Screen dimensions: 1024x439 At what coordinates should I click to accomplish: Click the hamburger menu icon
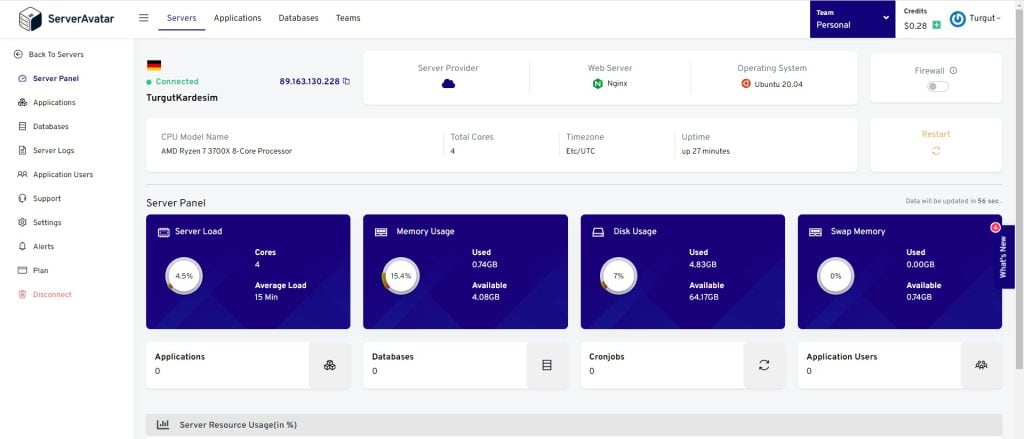144,18
